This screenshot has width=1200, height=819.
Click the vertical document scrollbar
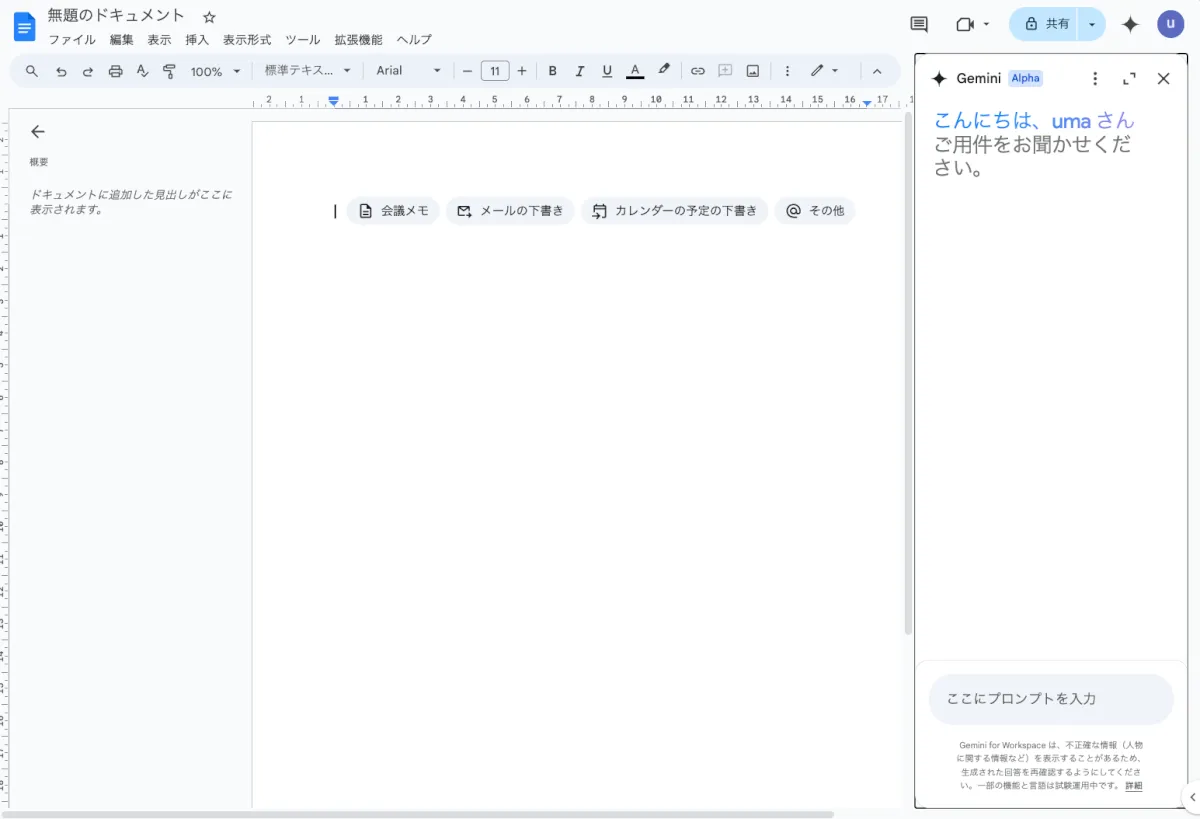908,375
